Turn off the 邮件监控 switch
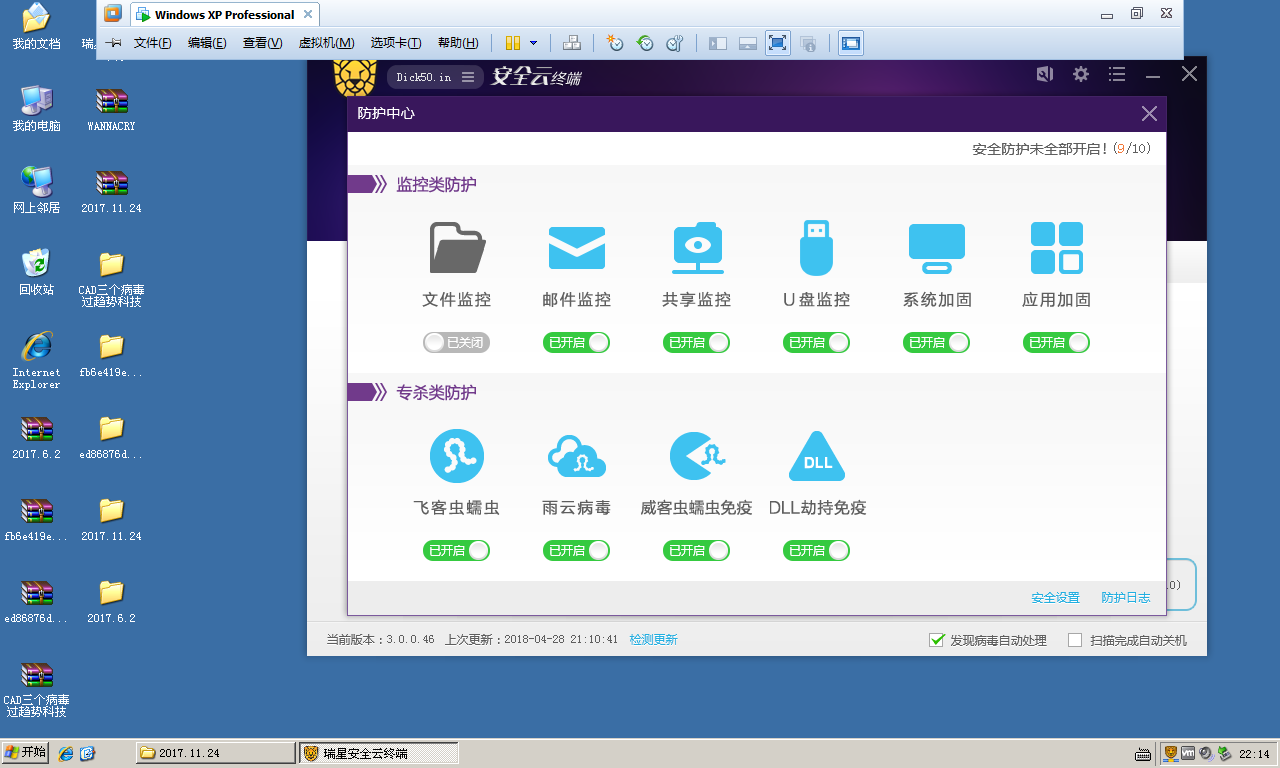Image resolution: width=1280 pixels, height=768 pixels. (x=577, y=343)
